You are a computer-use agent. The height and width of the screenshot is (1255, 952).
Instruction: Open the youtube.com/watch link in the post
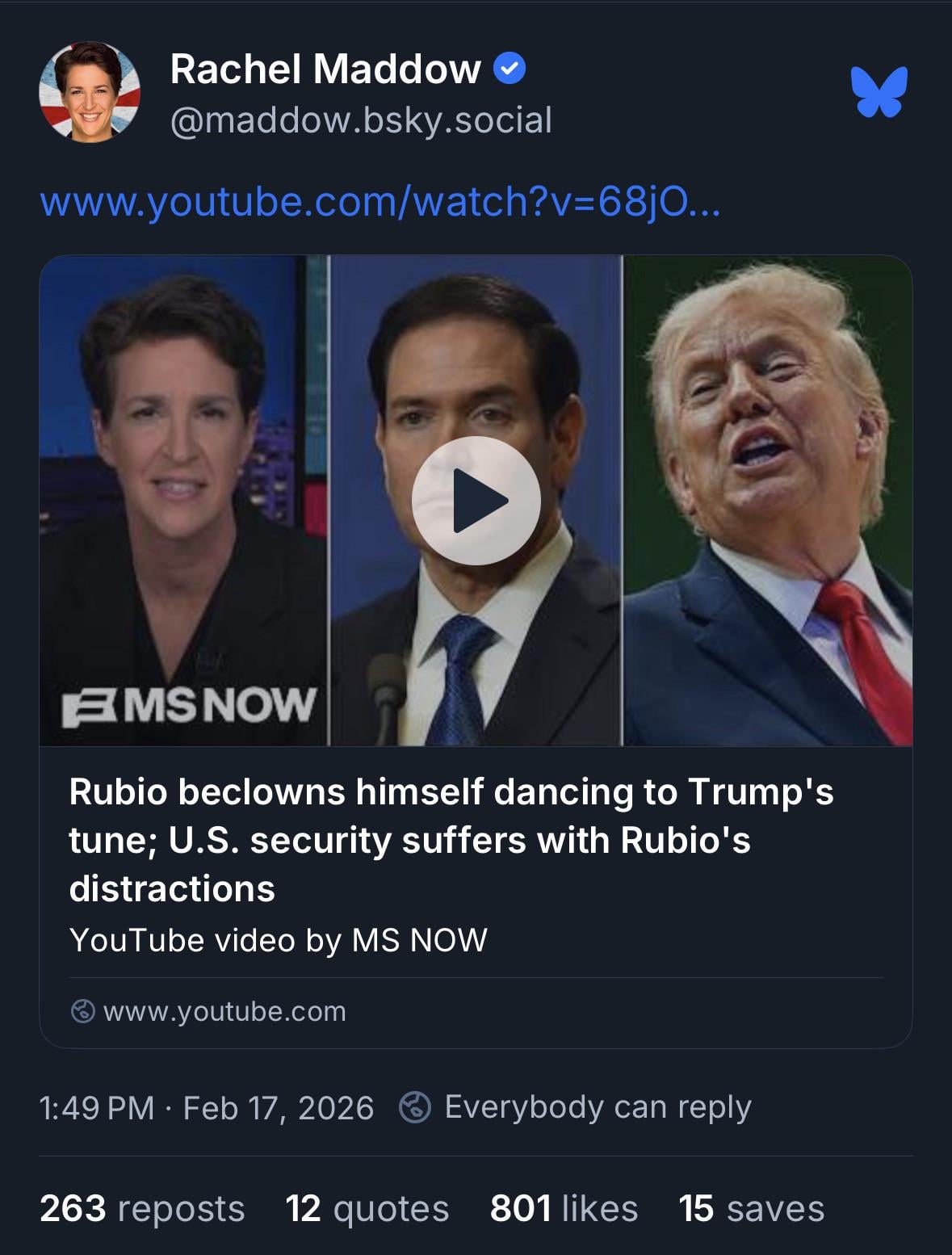click(380, 201)
